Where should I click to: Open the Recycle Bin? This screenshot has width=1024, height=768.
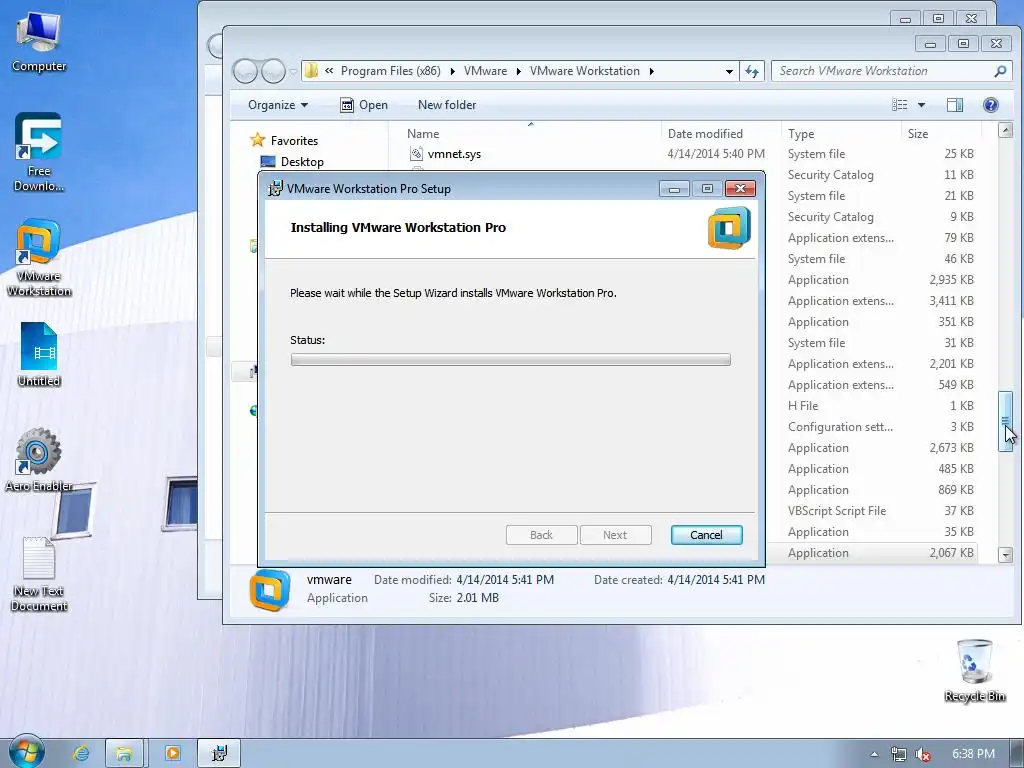coord(974,671)
